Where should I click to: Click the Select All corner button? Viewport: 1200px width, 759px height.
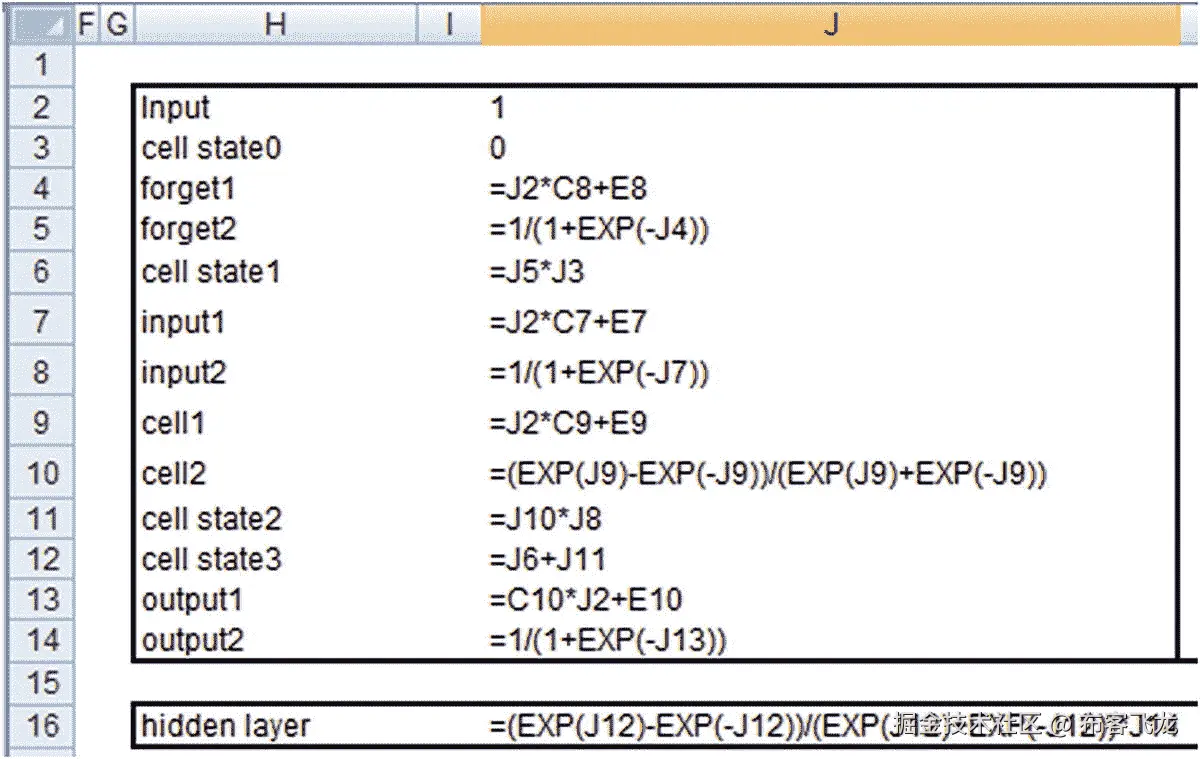40,25
